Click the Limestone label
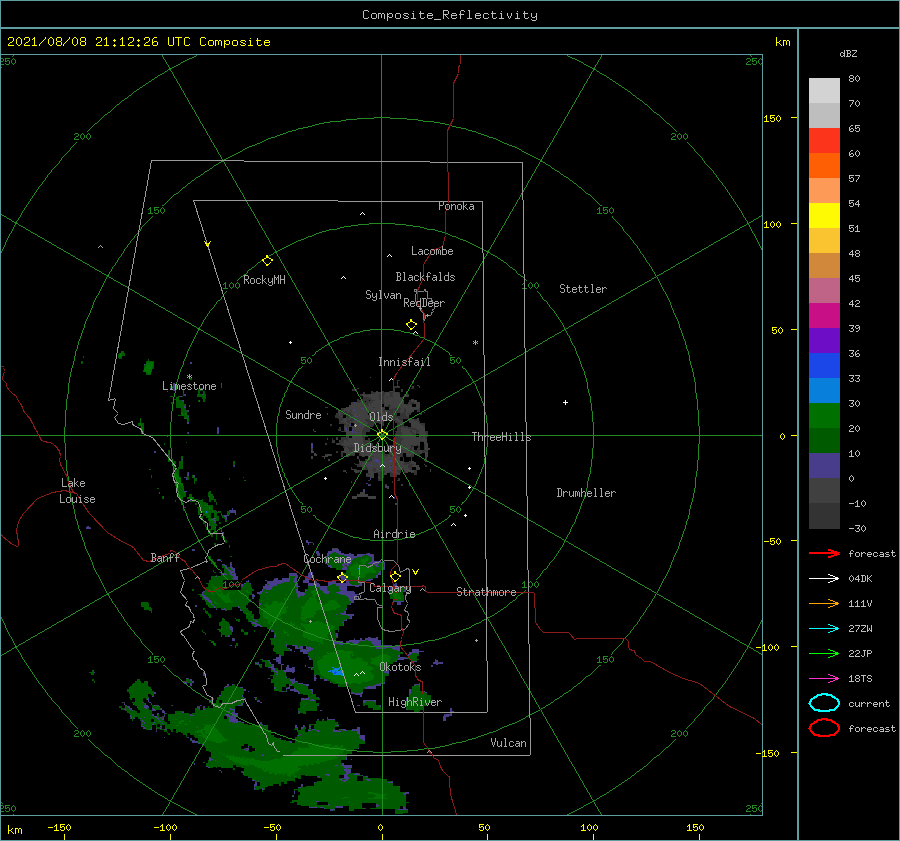900x841 pixels. (189, 386)
